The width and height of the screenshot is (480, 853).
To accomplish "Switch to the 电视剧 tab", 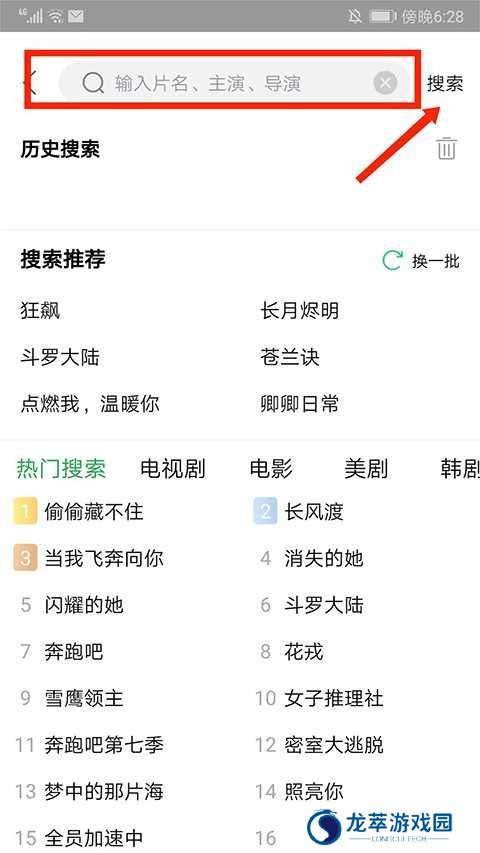I will pyautogui.click(x=173, y=468).
